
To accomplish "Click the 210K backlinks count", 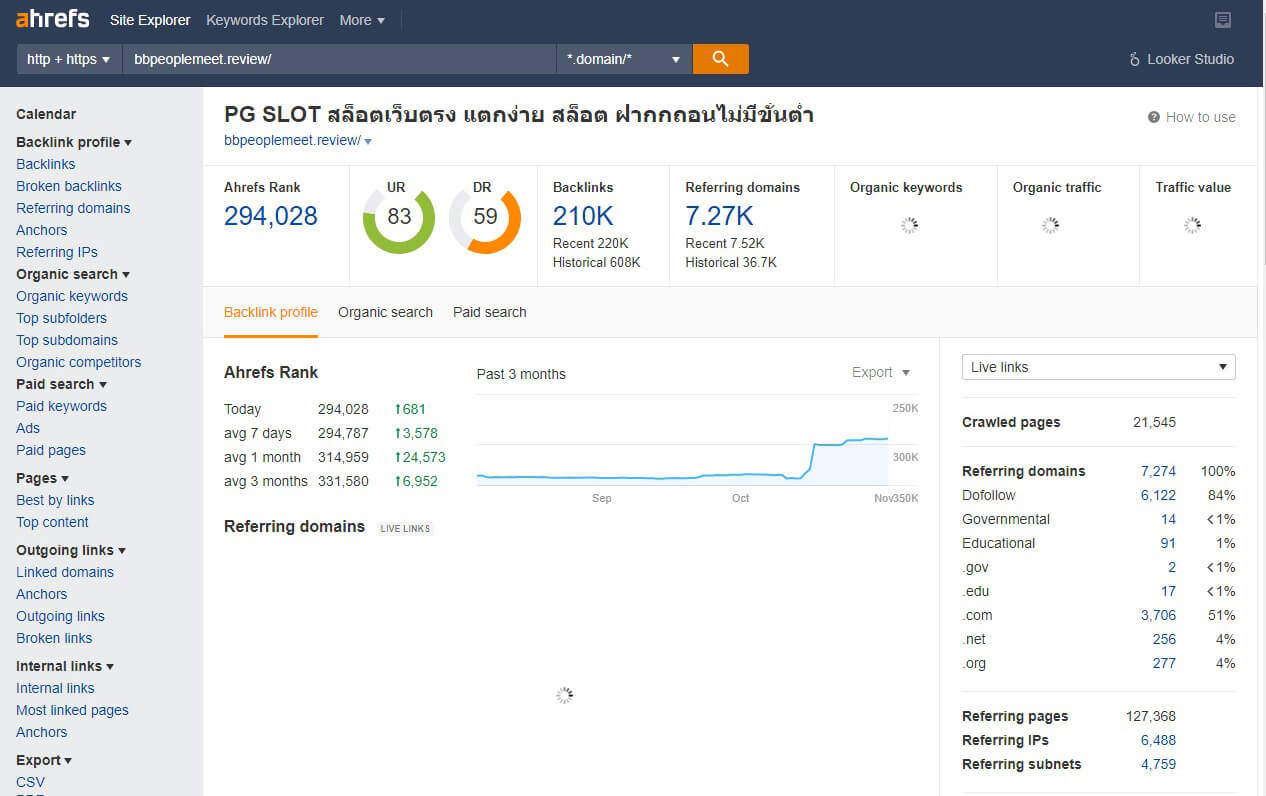I will [x=583, y=216].
